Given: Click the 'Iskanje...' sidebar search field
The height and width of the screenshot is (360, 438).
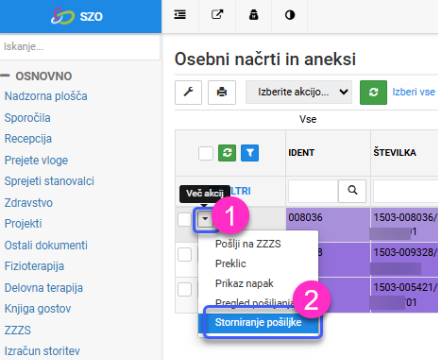Looking at the screenshot, I should point(80,47).
